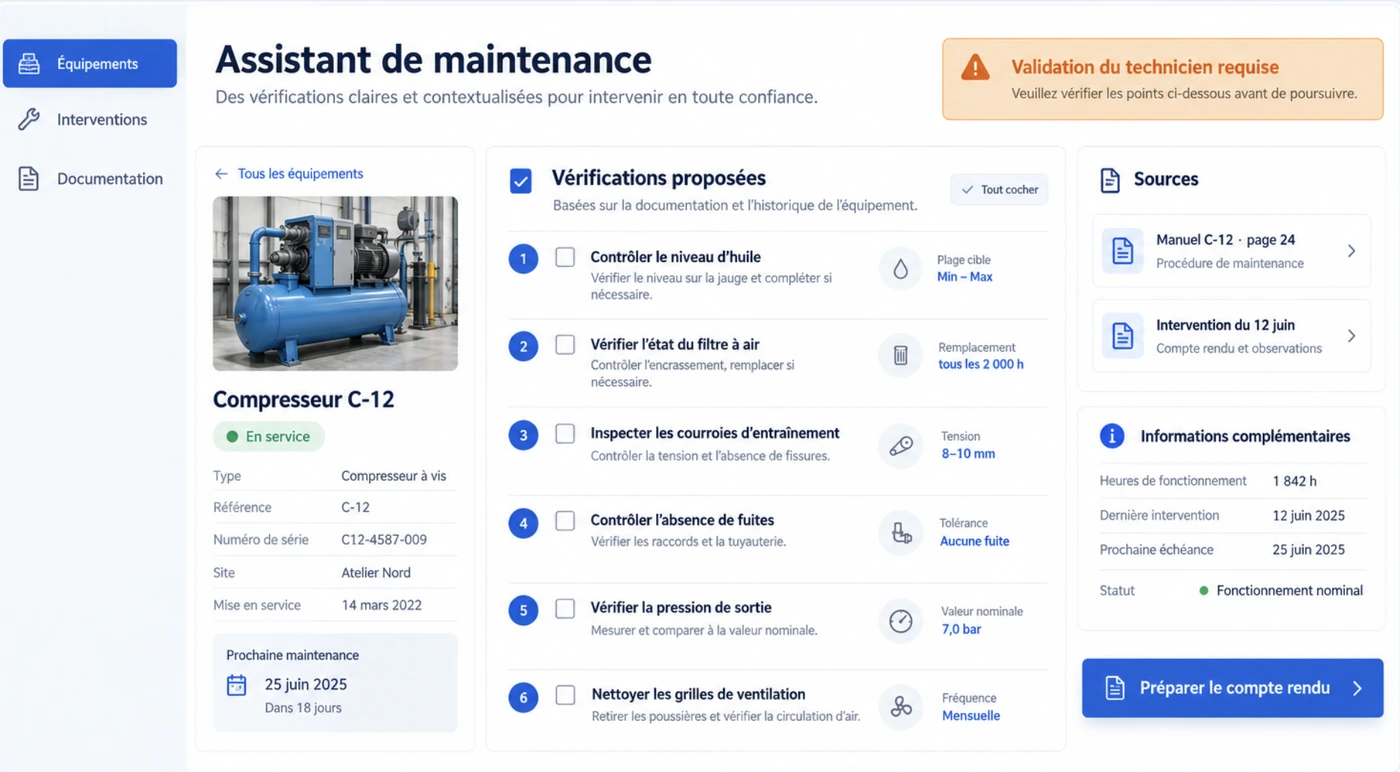This screenshot has height=772, width=1400.
Task: Click the 7,0 bar nominal value
Action: [x=961, y=629]
